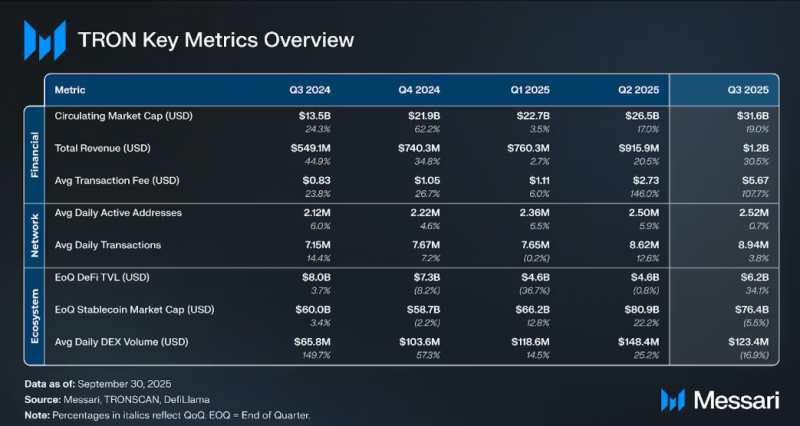
Task: Select the Ecosystem section label
Action: pos(34,316)
